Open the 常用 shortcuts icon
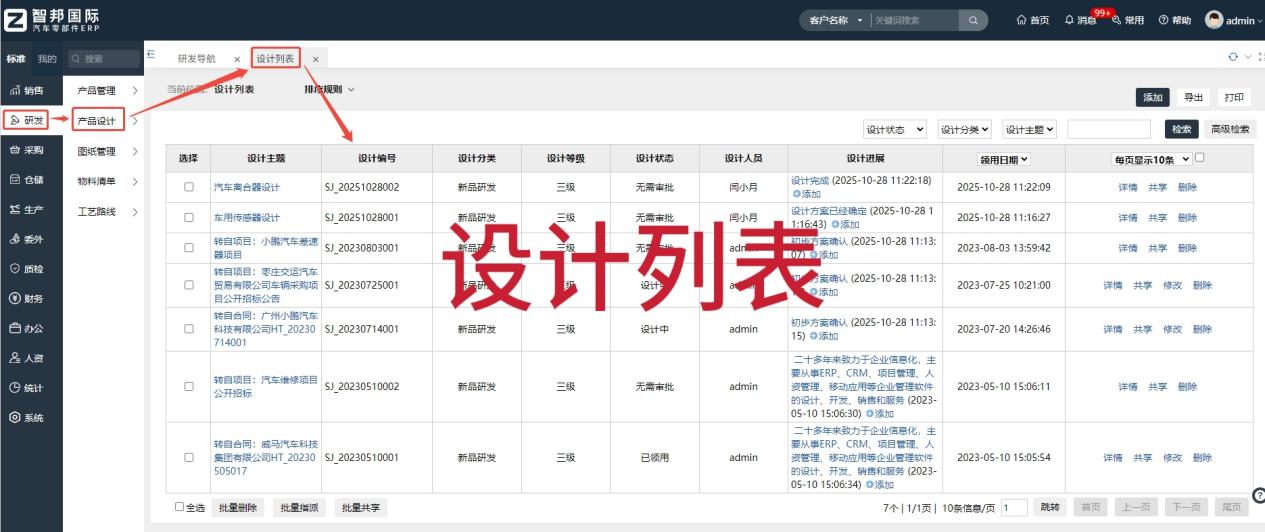Image resolution: width=1265 pixels, height=532 pixels. [1128, 20]
